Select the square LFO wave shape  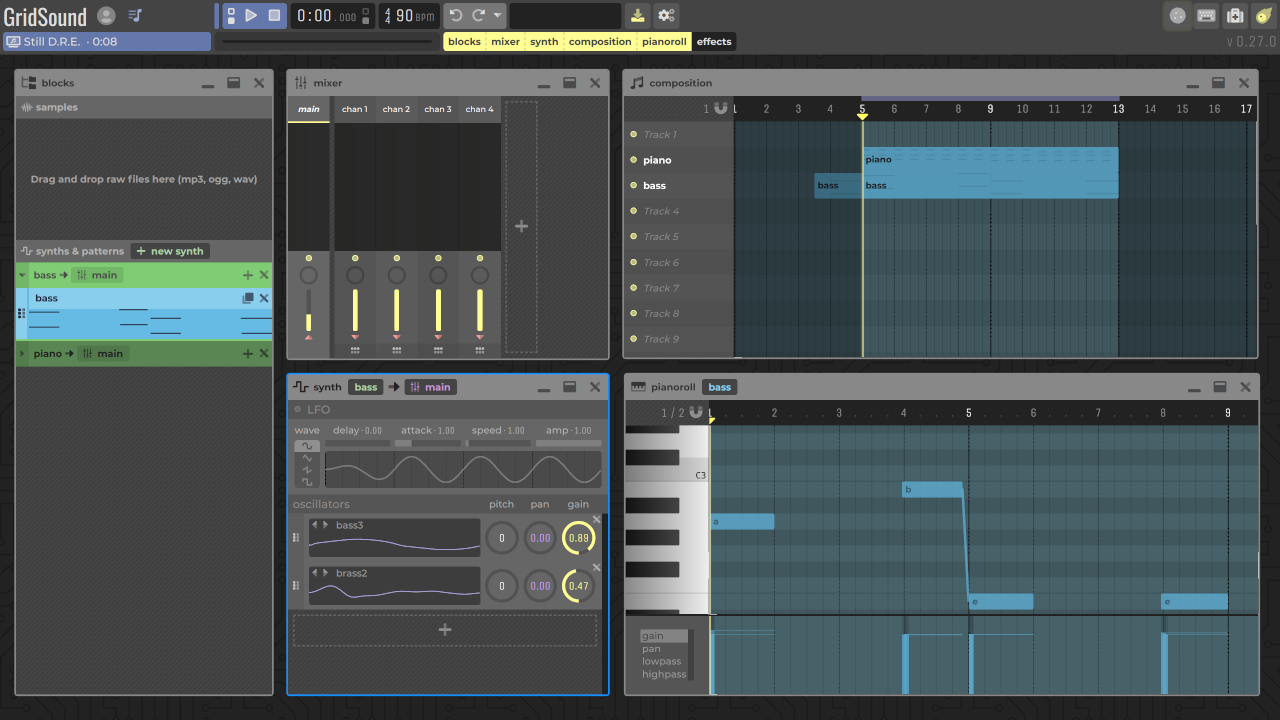tap(307, 482)
